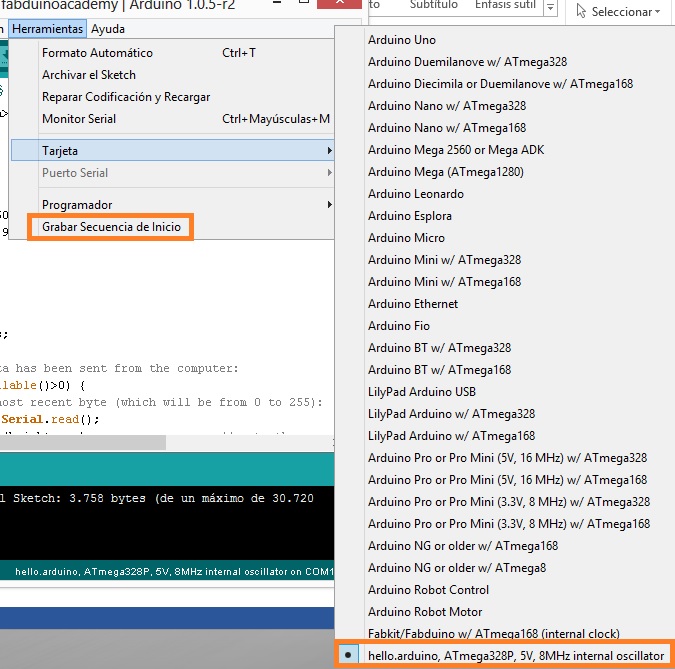Image resolution: width=675 pixels, height=669 pixels.
Task: Close the Arduino window
Action: click(339, 3)
